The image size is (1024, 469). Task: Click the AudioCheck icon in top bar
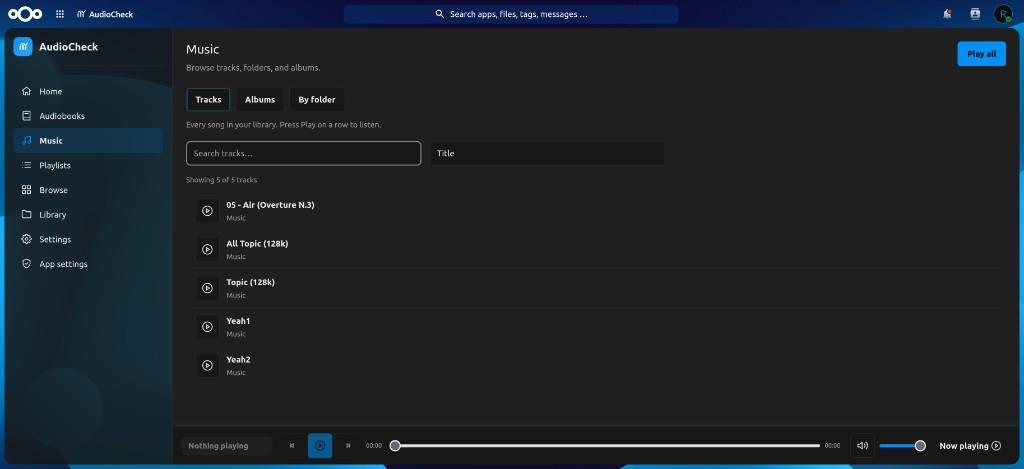pos(81,14)
